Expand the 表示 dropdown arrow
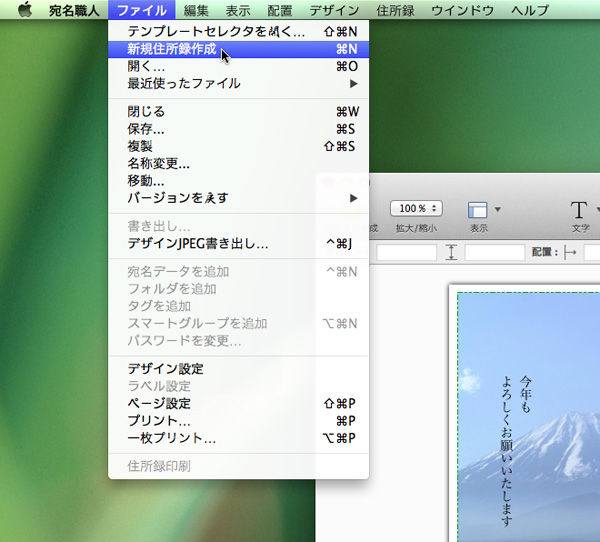This screenshot has height=542, width=600. point(497,209)
